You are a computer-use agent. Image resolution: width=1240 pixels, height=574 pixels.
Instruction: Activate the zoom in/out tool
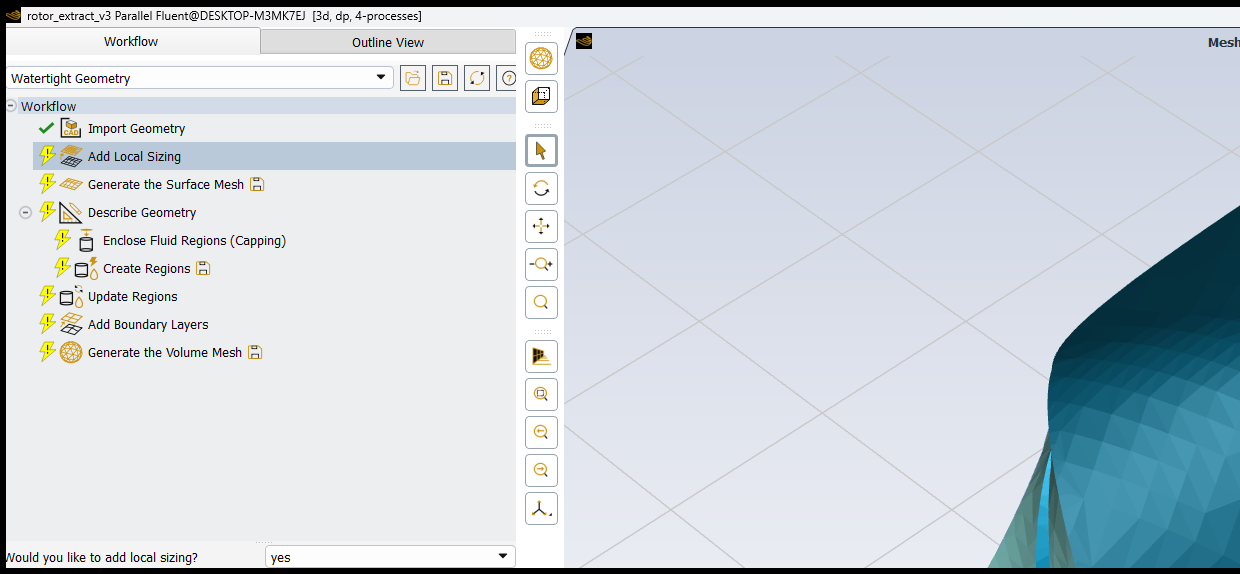541,265
